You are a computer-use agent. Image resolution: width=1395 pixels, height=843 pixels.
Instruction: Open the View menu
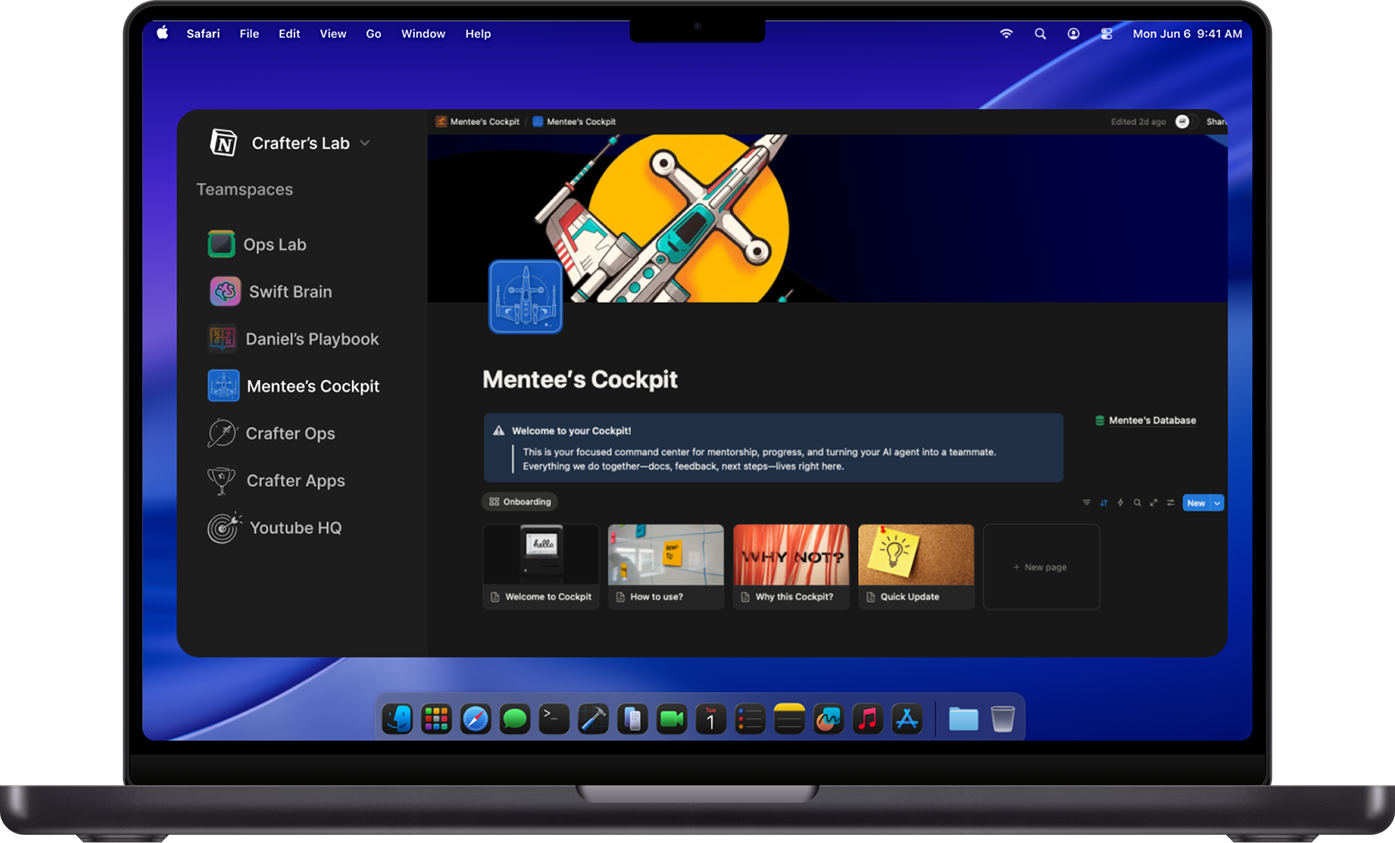pyautogui.click(x=333, y=33)
